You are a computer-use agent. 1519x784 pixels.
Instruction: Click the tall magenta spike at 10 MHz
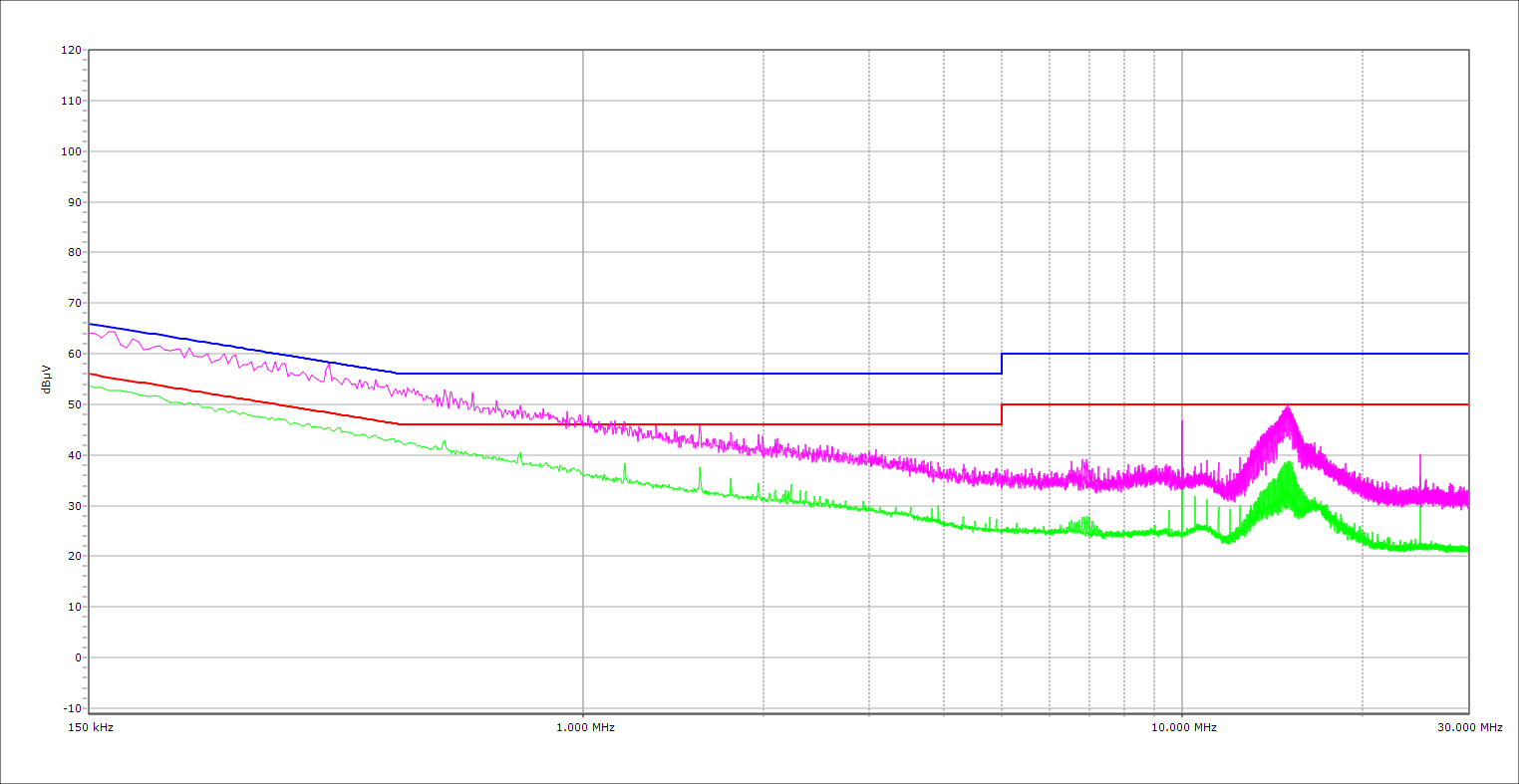pyautogui.click(x=1182, y=423)
